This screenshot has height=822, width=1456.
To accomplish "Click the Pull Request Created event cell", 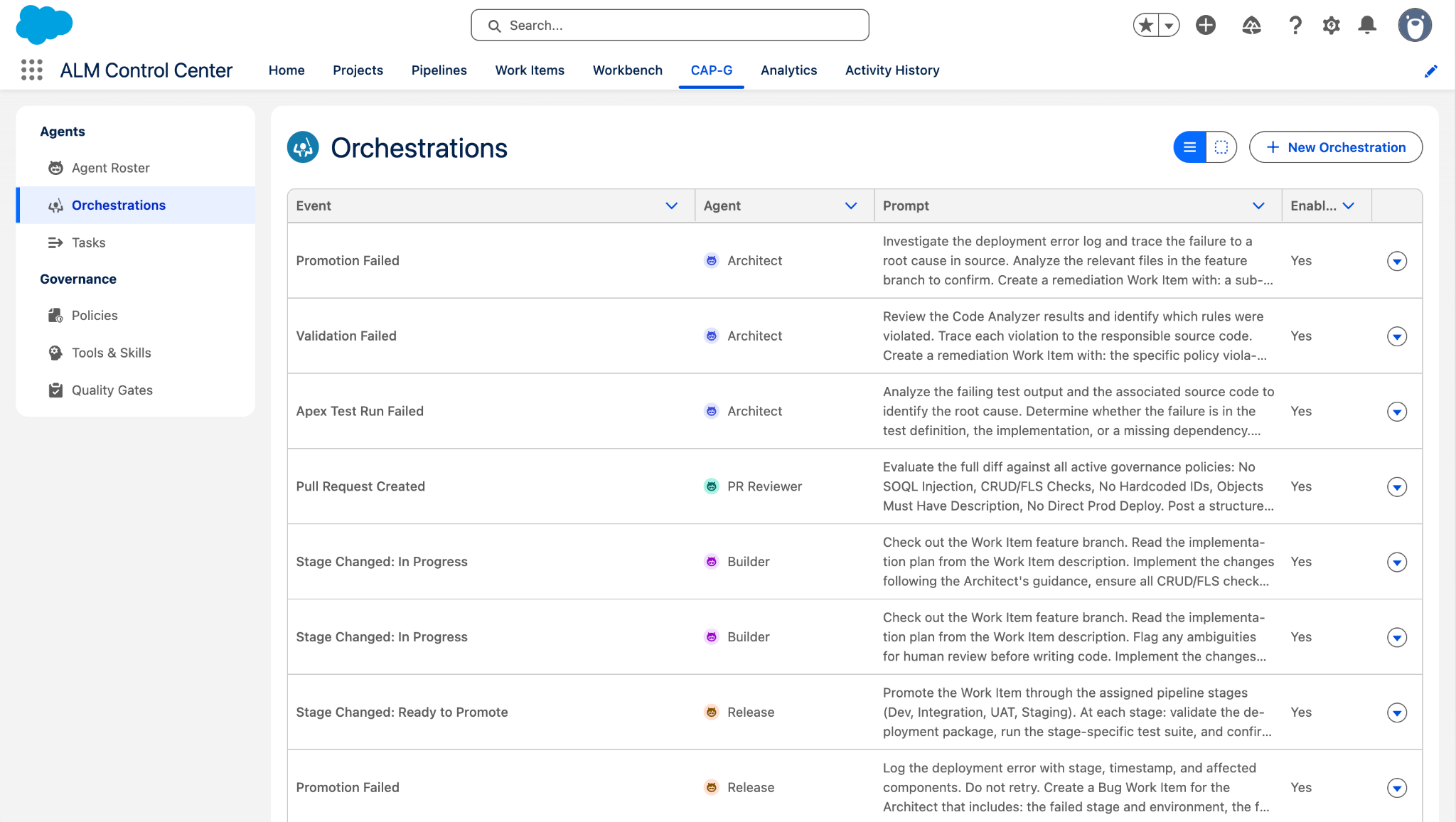I will click(x=491, y=486).
